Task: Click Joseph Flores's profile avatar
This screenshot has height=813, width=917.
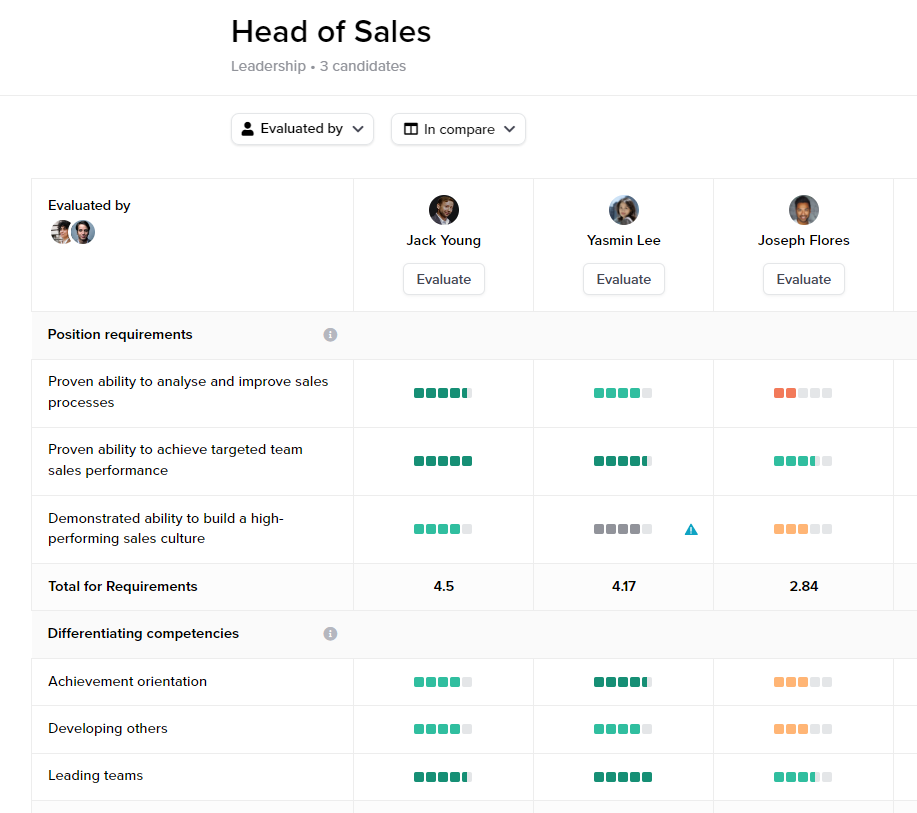Action: coord(804,210)
